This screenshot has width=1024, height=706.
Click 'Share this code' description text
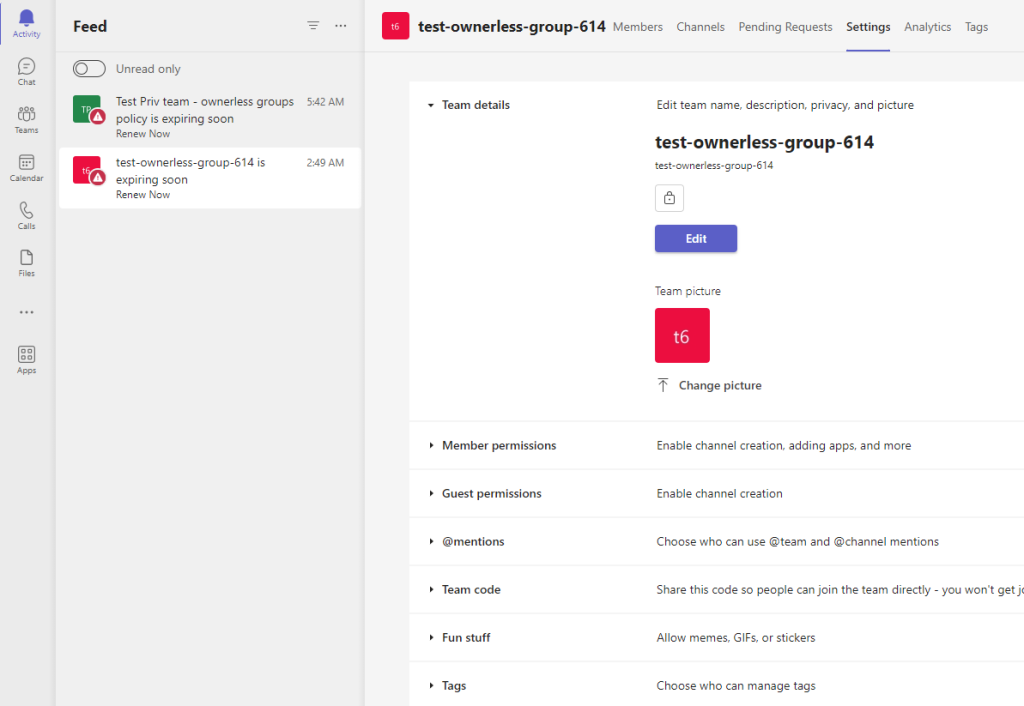[x=840, y=590]
